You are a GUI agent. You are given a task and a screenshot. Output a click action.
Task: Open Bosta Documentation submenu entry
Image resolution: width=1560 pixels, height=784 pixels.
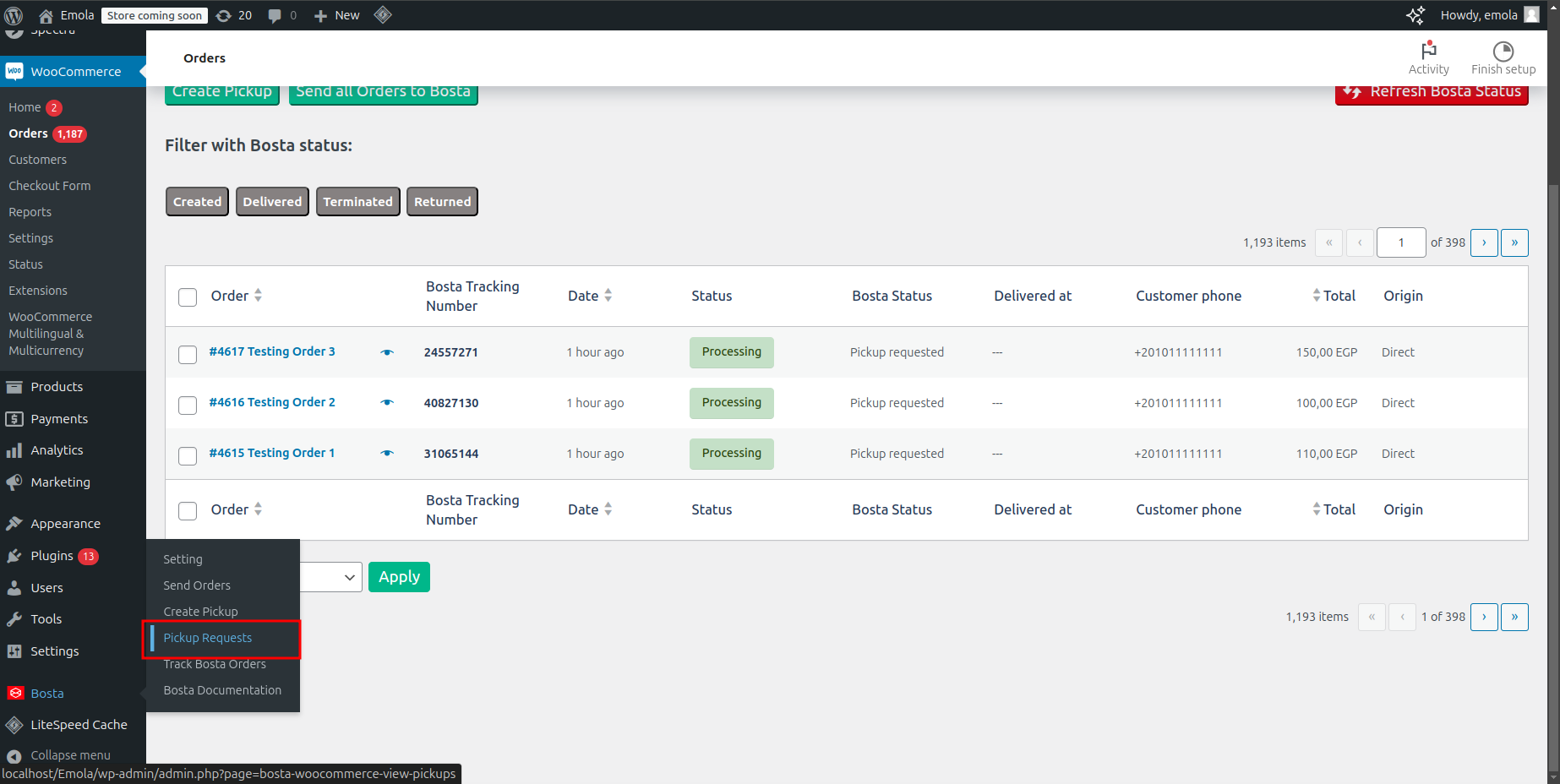(222, 690)
